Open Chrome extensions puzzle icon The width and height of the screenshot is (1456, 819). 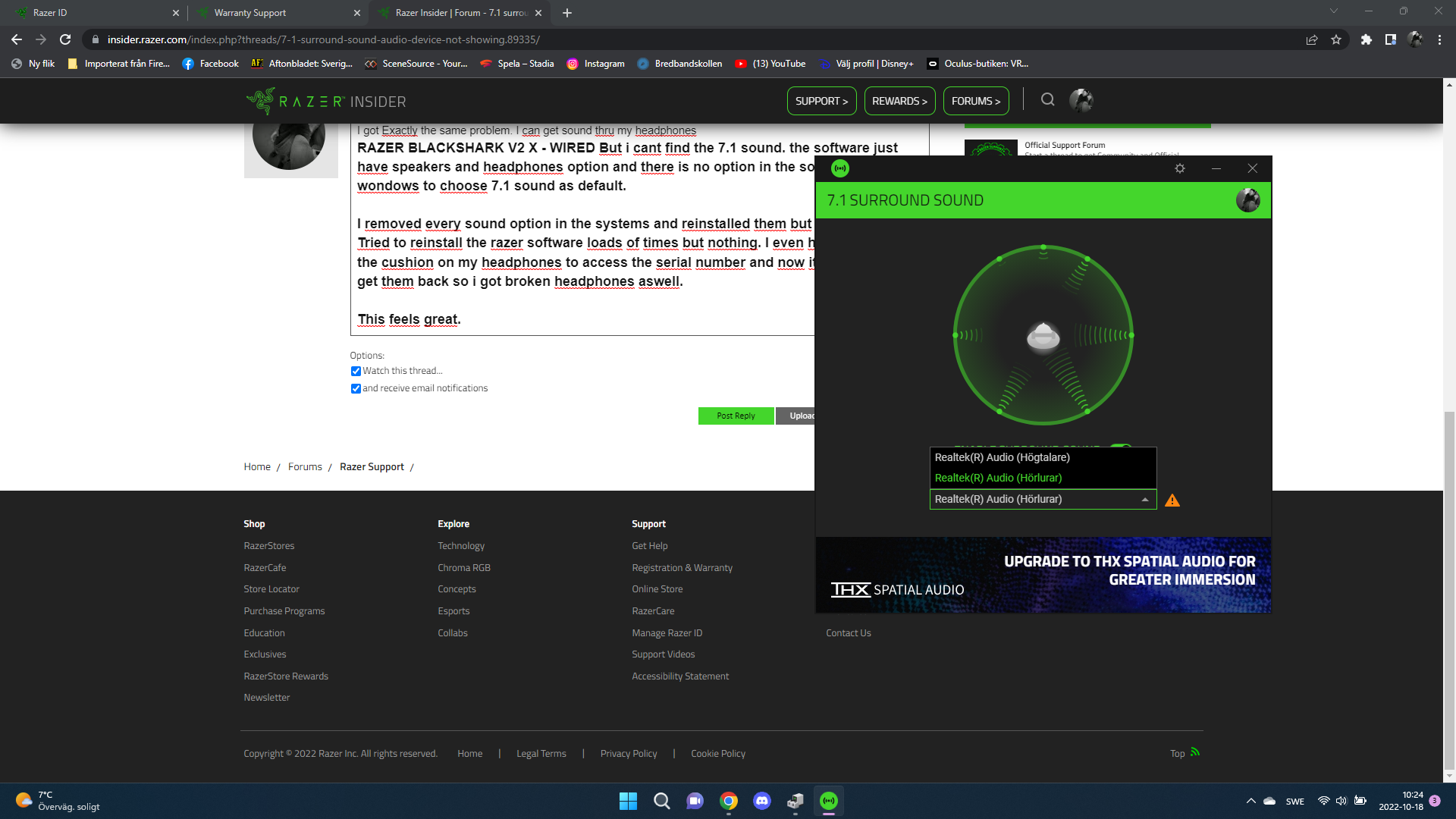tap(1367, 39)
